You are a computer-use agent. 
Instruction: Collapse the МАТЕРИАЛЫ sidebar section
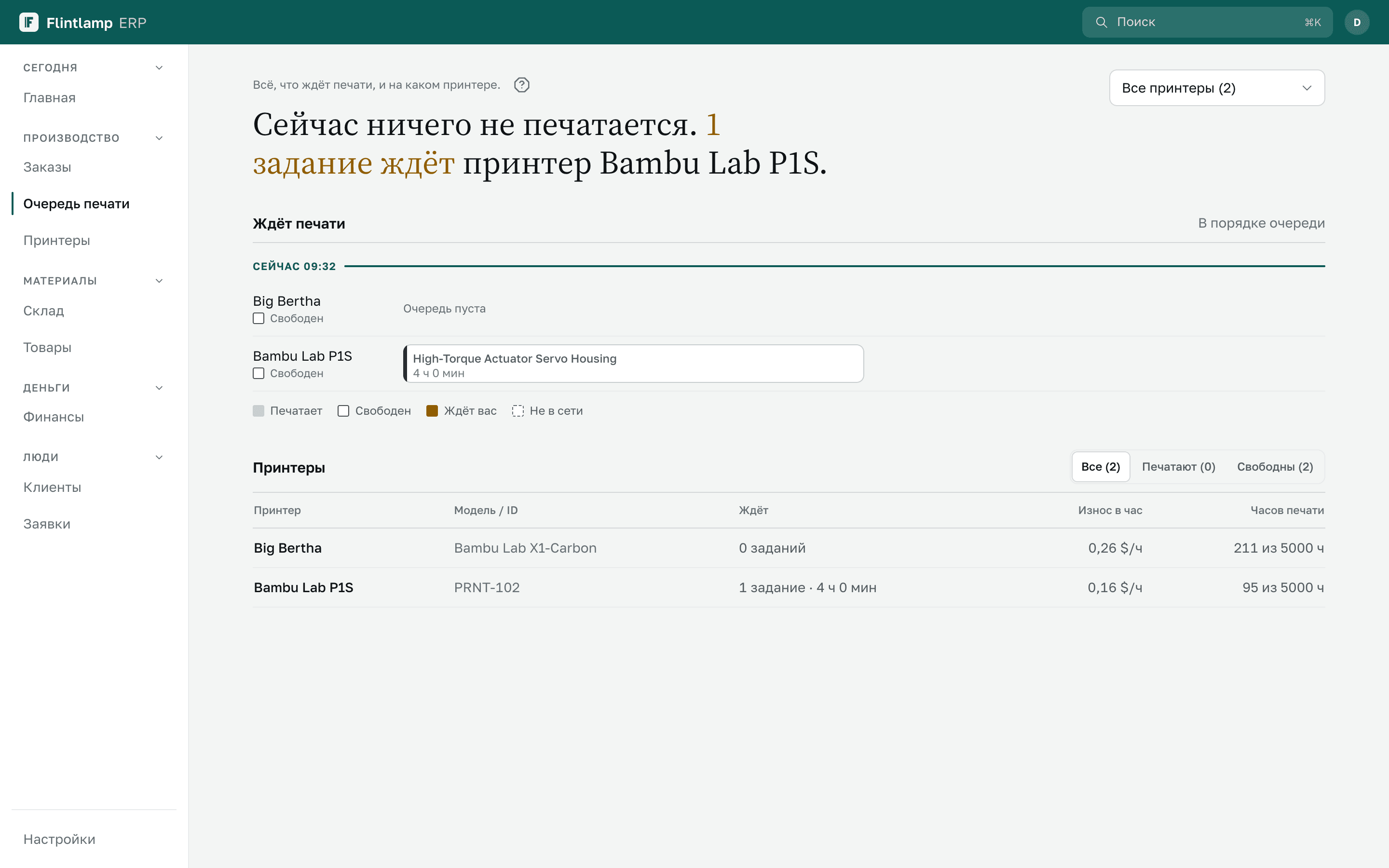(x=159, y=281)
